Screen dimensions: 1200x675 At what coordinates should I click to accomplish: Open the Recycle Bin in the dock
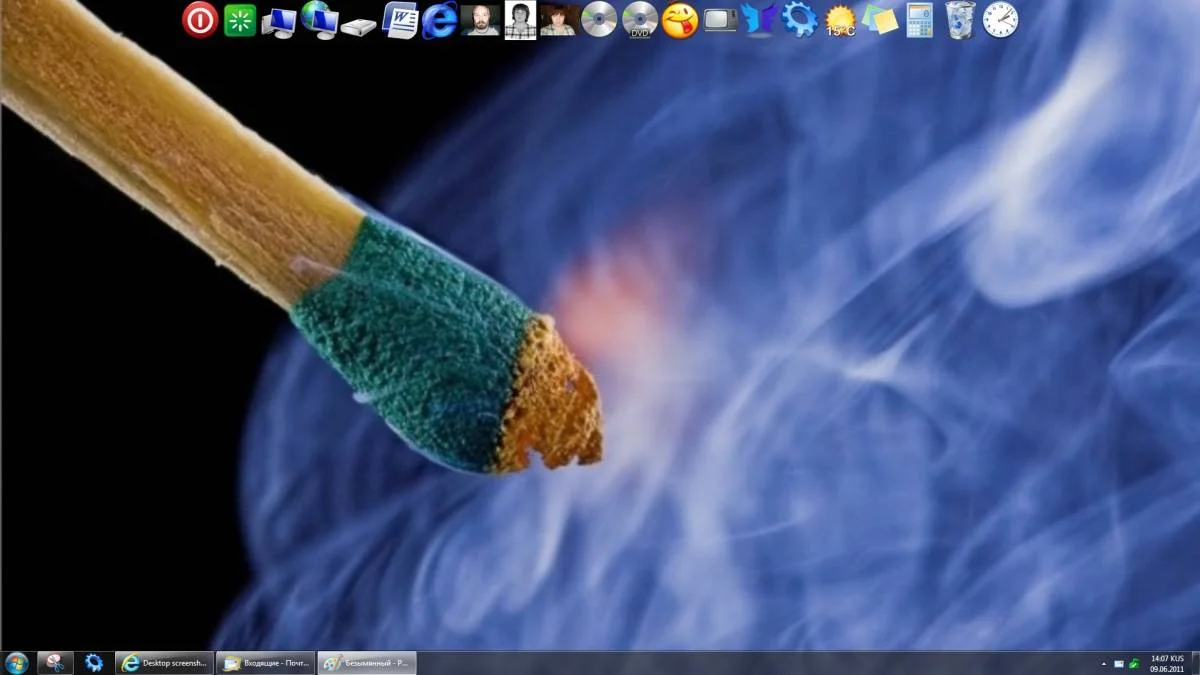[x=960, y=20]
